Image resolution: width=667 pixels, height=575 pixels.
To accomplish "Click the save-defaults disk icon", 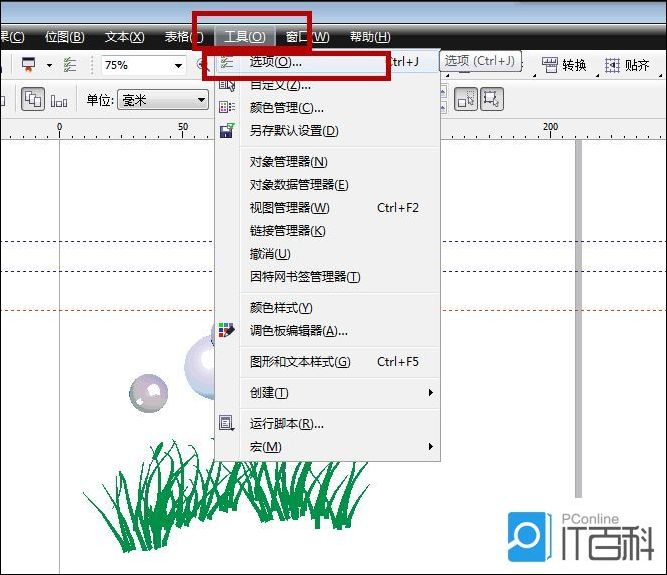I will pyautogui.click(x=227, y=130).
